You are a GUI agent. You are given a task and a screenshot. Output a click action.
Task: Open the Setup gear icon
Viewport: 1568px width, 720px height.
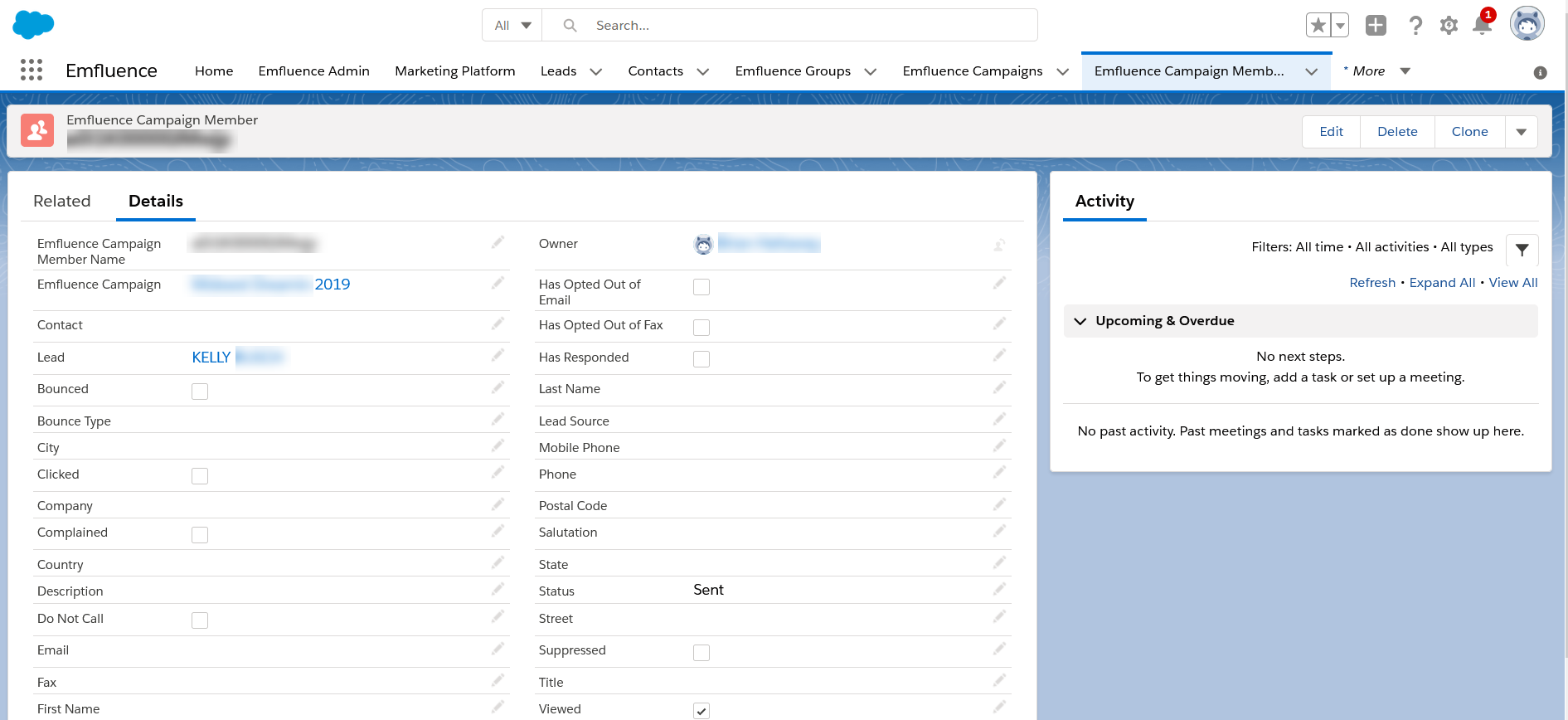[1449, 26]
